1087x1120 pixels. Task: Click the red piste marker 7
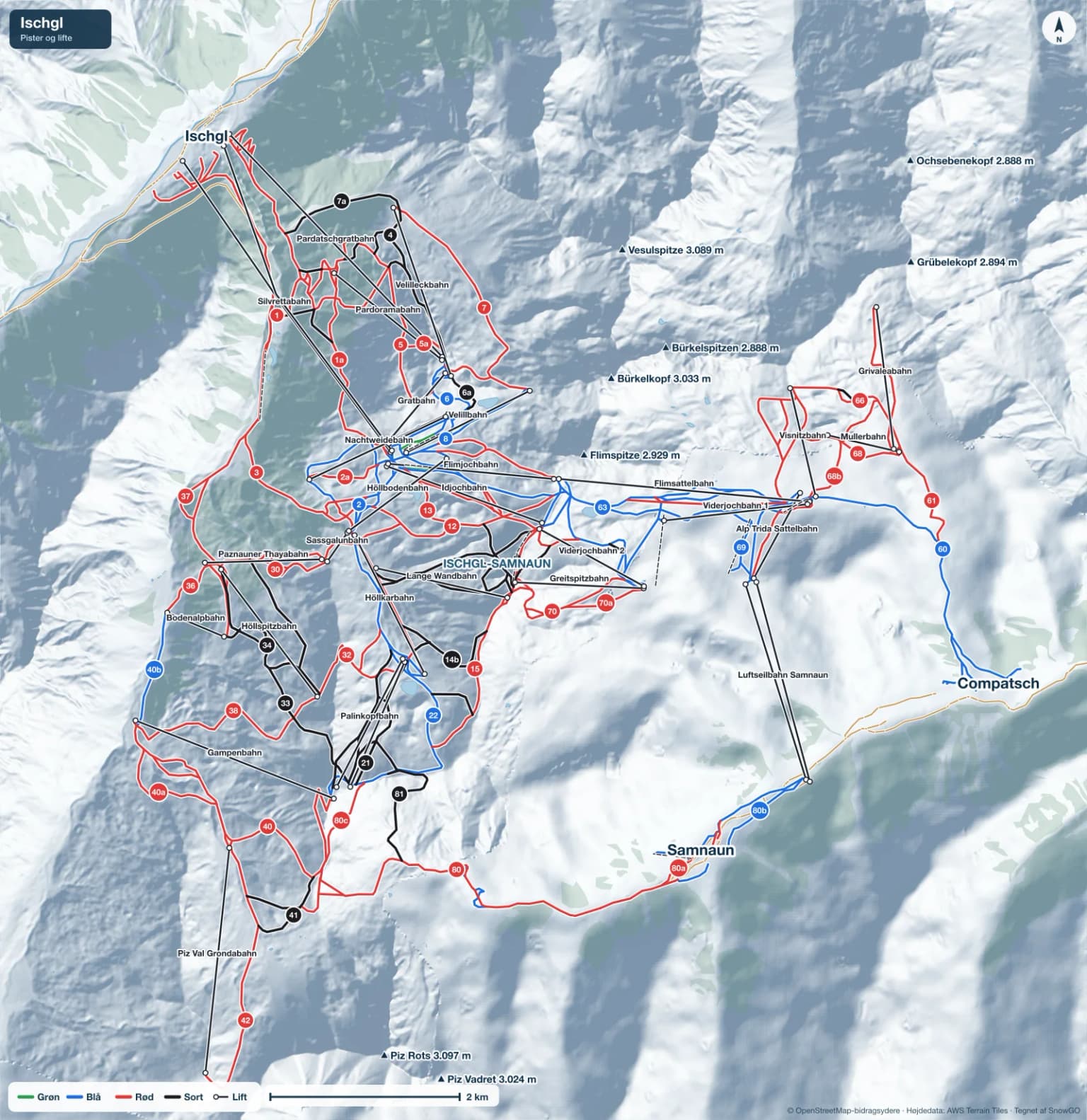pos(484,308)
